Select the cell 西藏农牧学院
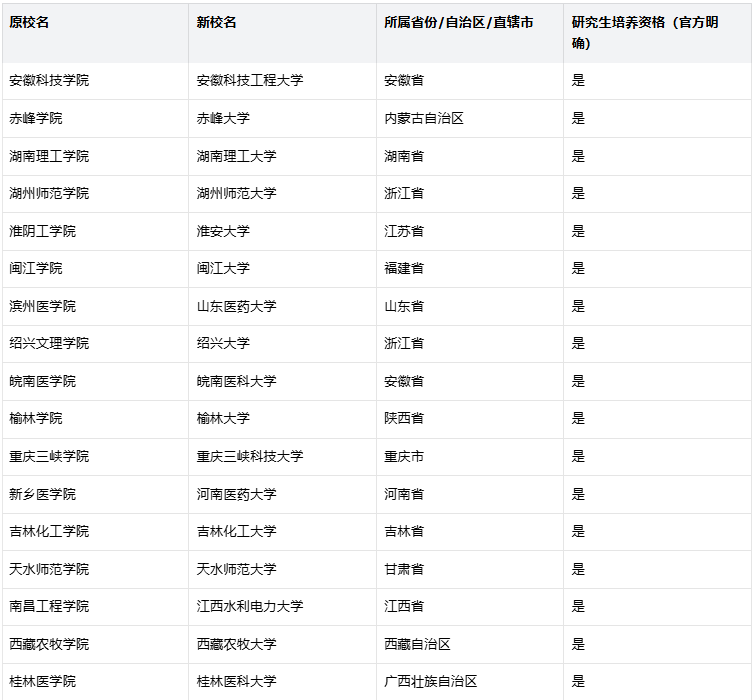Viewport: 753px width, 700px height. [x=95, y=645]
